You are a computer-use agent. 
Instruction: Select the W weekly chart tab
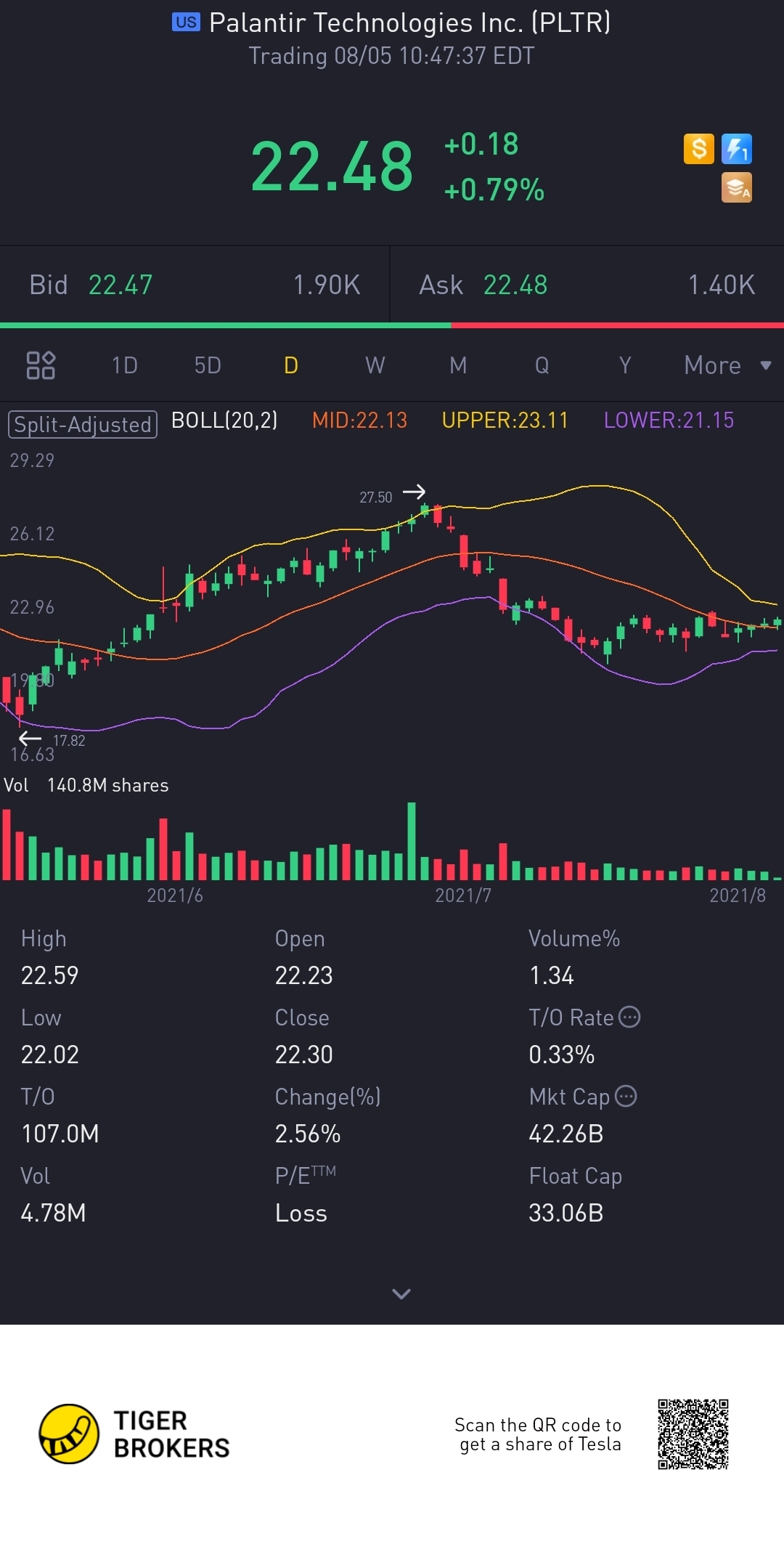(375, 365)
